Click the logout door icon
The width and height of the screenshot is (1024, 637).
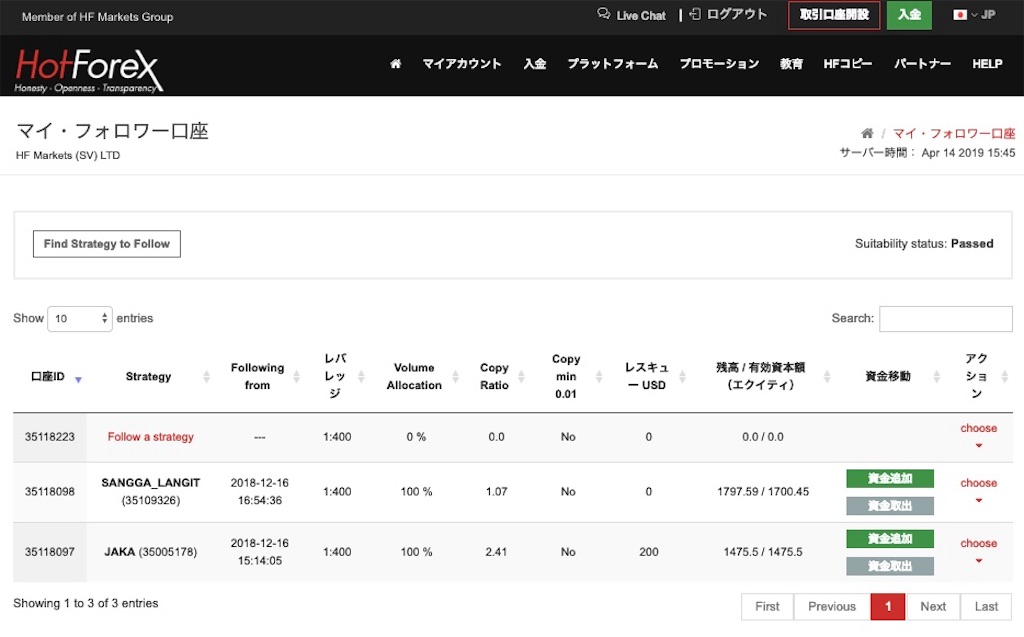pos(695,14)
